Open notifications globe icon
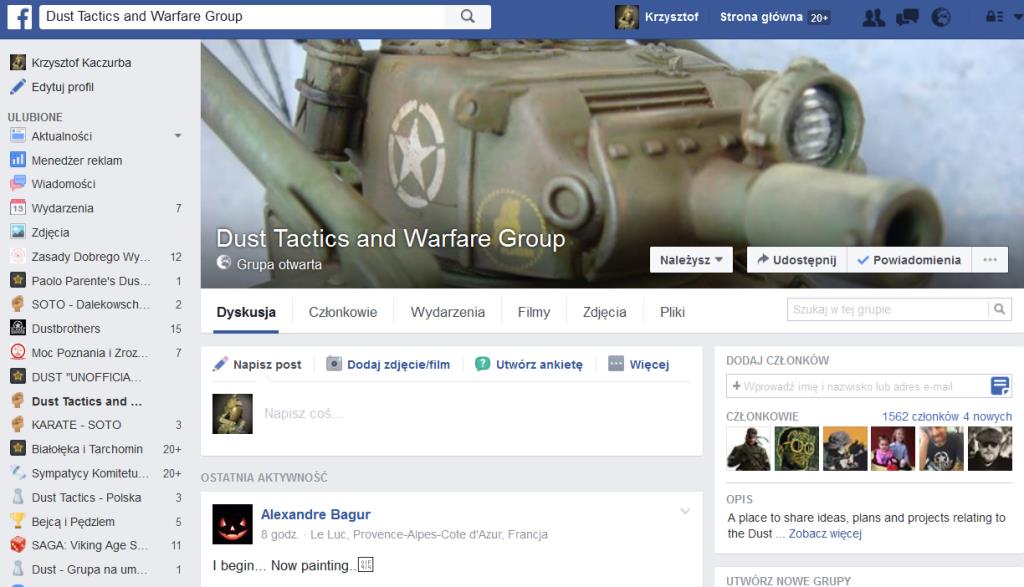The image size is (1024, 587). (x=940, y=18)
